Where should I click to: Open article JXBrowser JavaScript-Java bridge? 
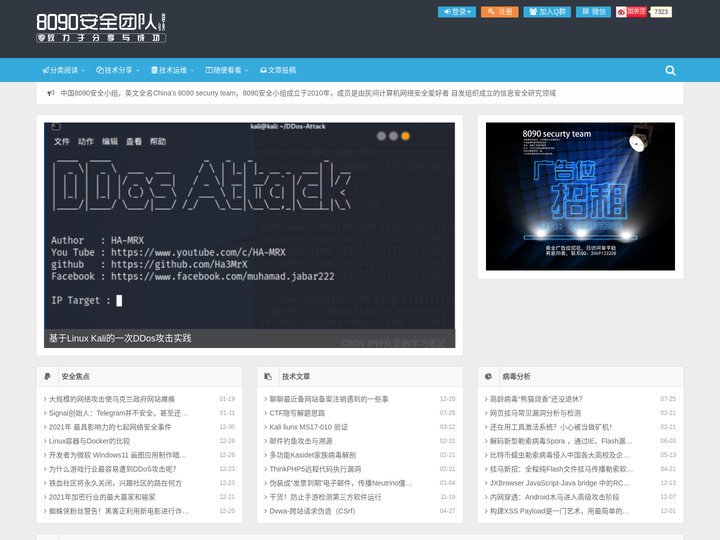(560, 483)
